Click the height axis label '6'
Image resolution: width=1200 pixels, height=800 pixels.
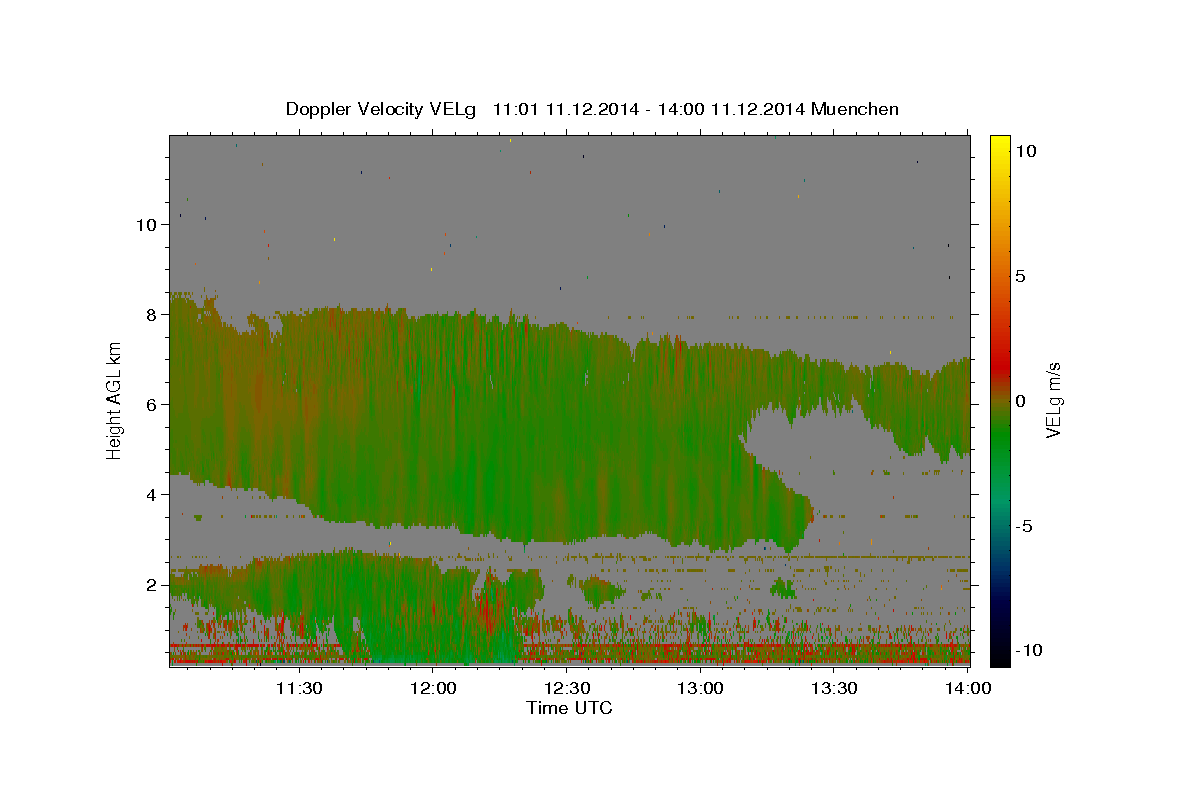click(x=152, y=405)
